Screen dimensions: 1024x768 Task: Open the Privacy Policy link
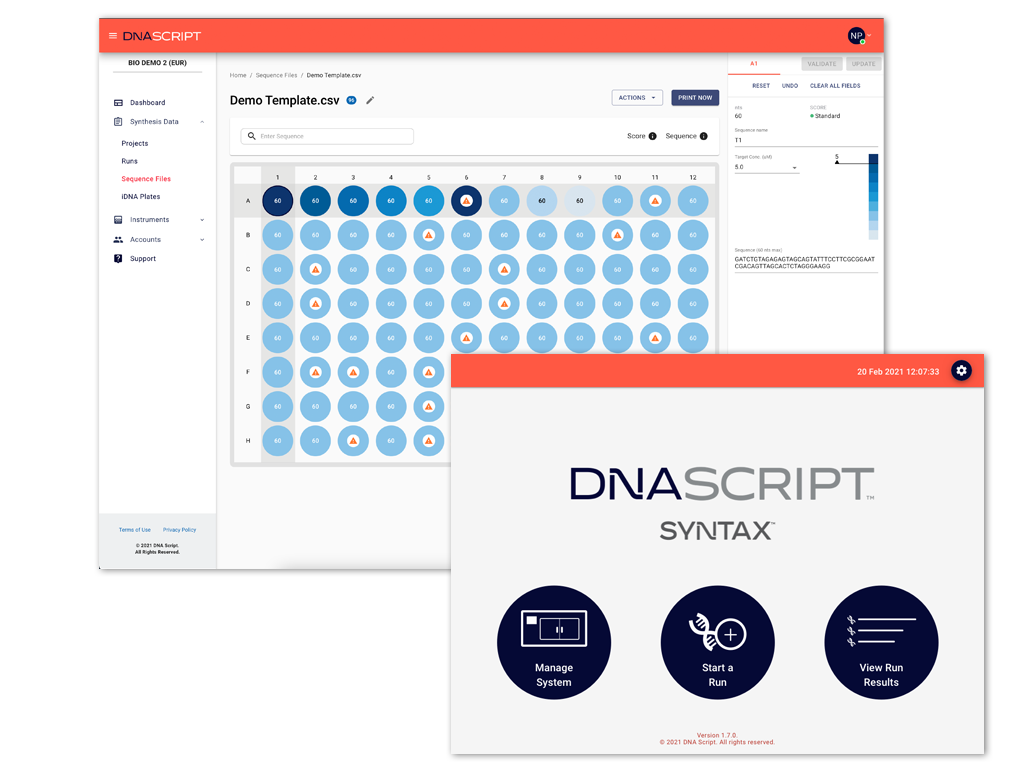179,530
